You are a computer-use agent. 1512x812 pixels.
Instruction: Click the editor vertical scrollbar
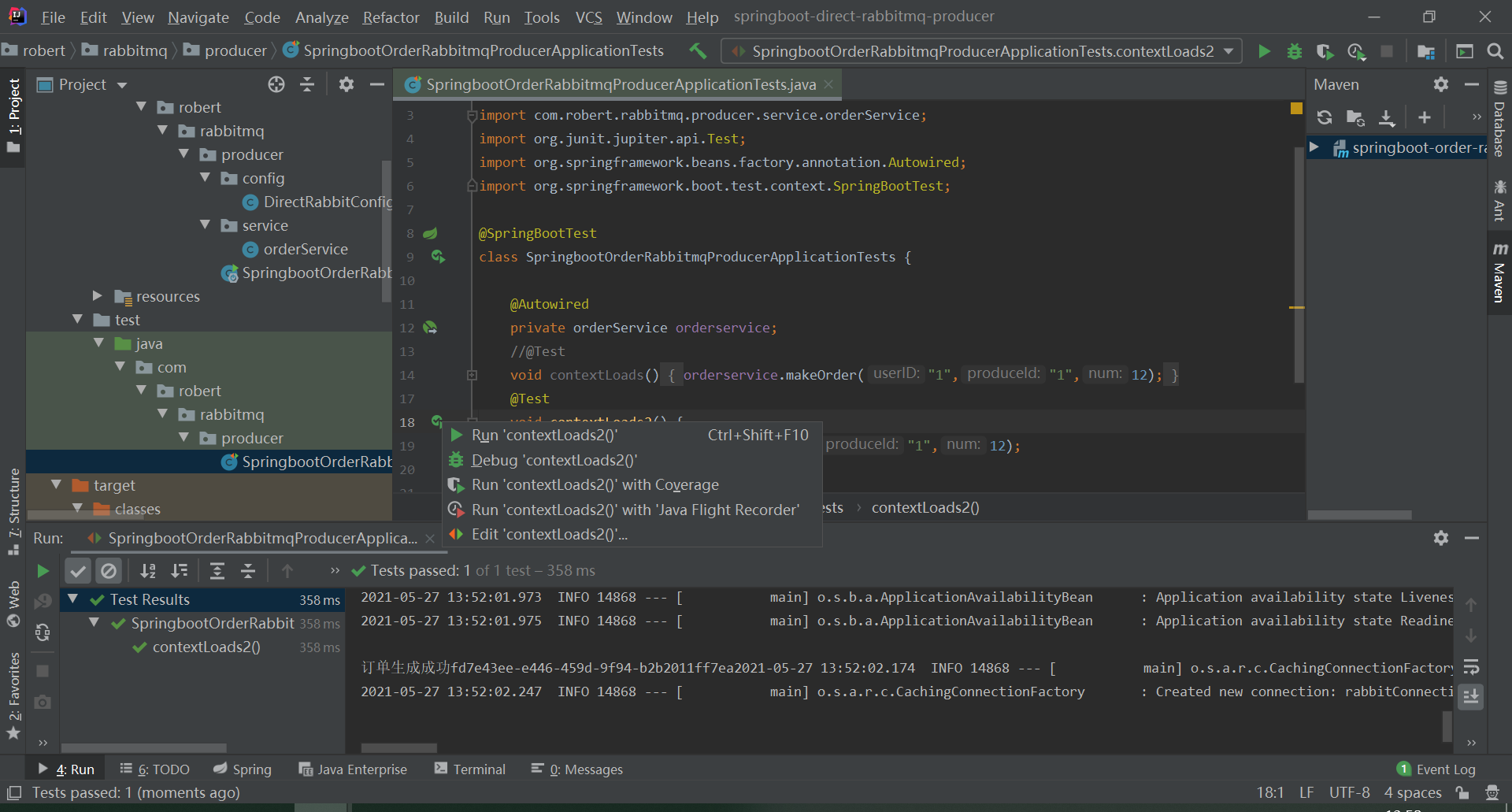pyautogui.click(x=1299, y=264)
